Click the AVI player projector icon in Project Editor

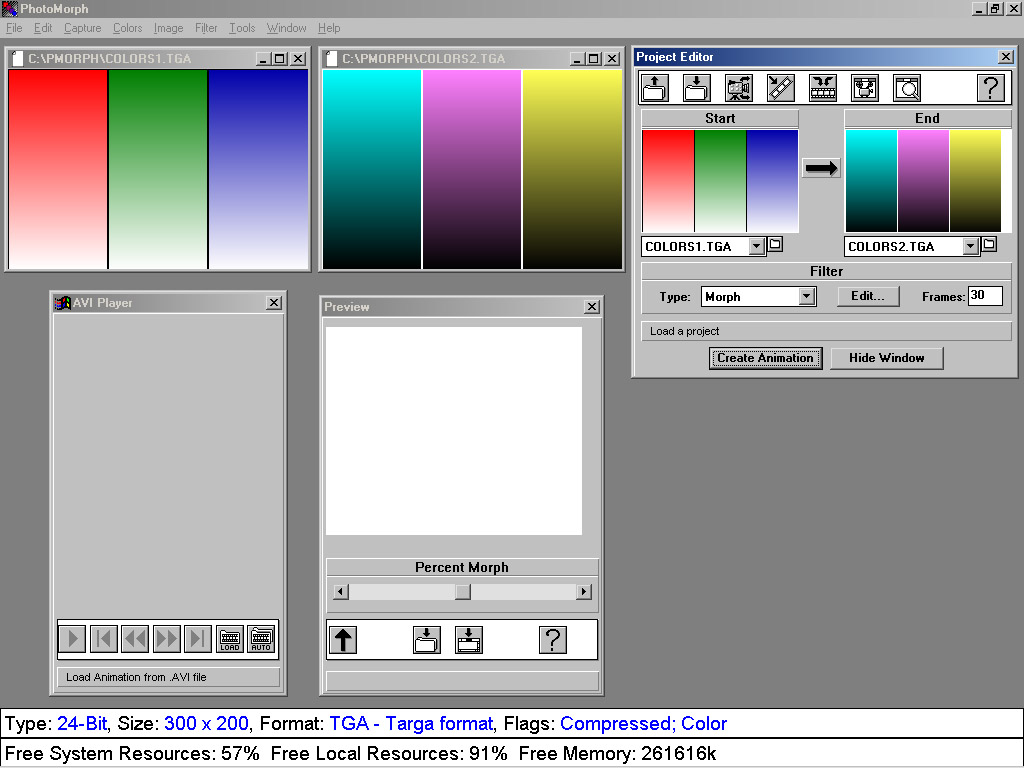coord(865,88)
